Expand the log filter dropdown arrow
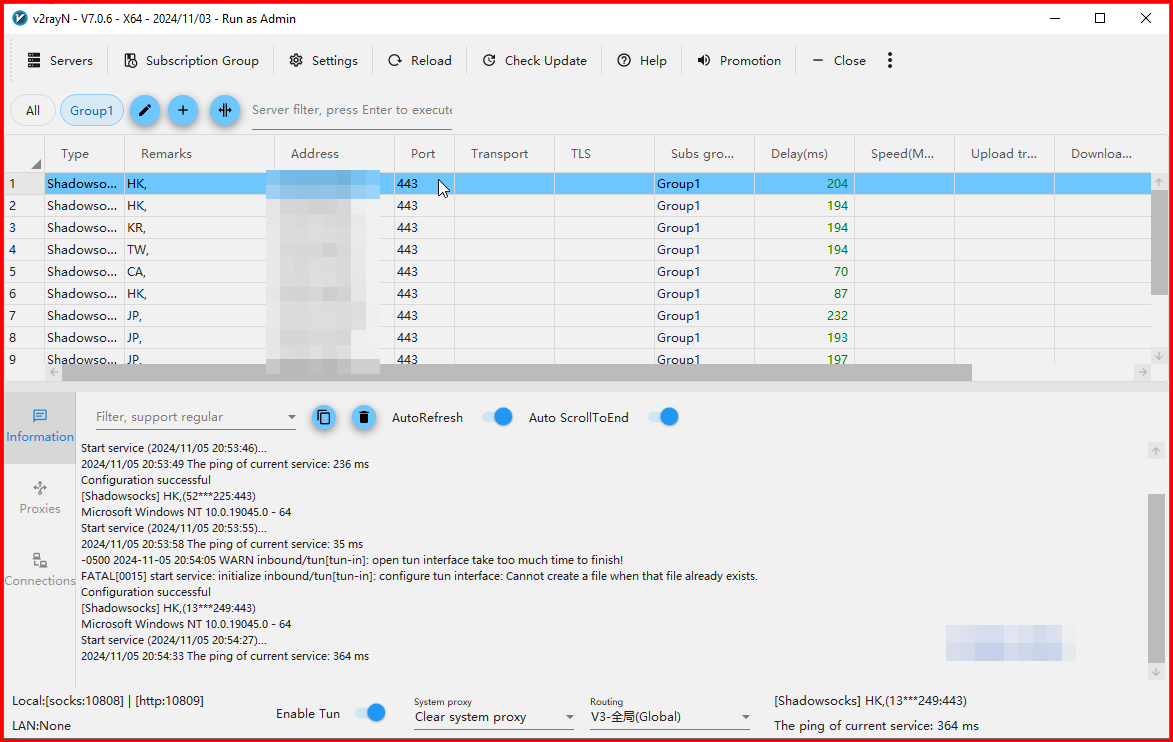The height and width of the screenshot is (742, 1173). point(292,417)
